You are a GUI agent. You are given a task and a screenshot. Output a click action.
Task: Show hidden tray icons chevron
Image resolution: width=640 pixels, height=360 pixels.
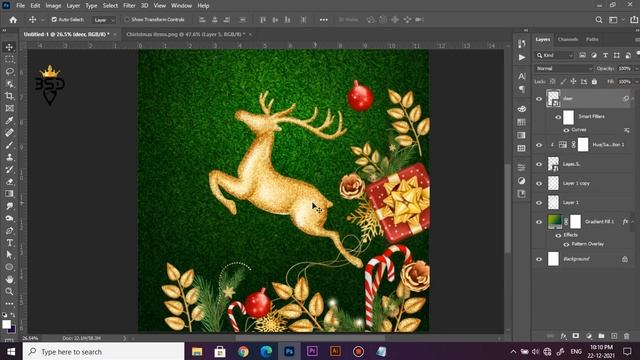513,351
